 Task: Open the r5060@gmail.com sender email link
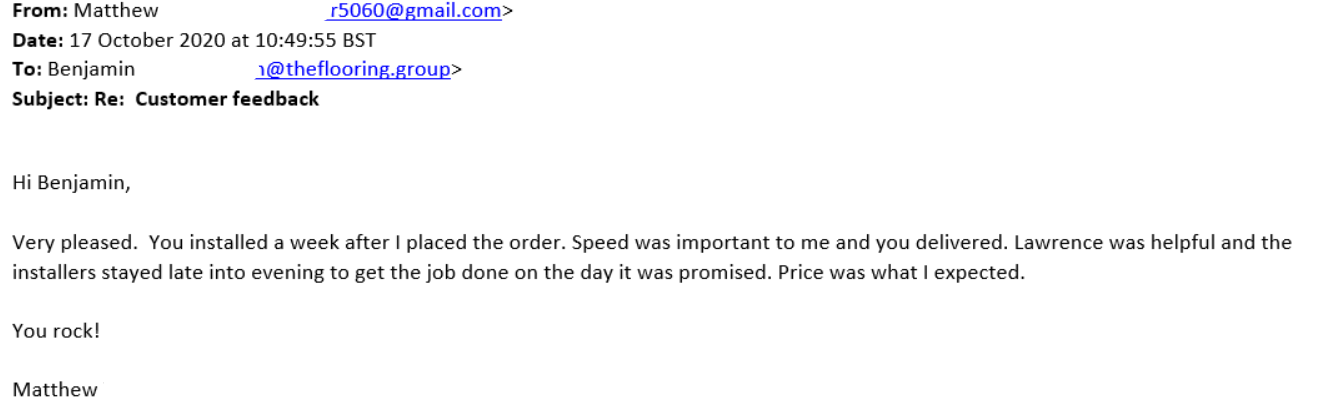[x=414, y=12]
